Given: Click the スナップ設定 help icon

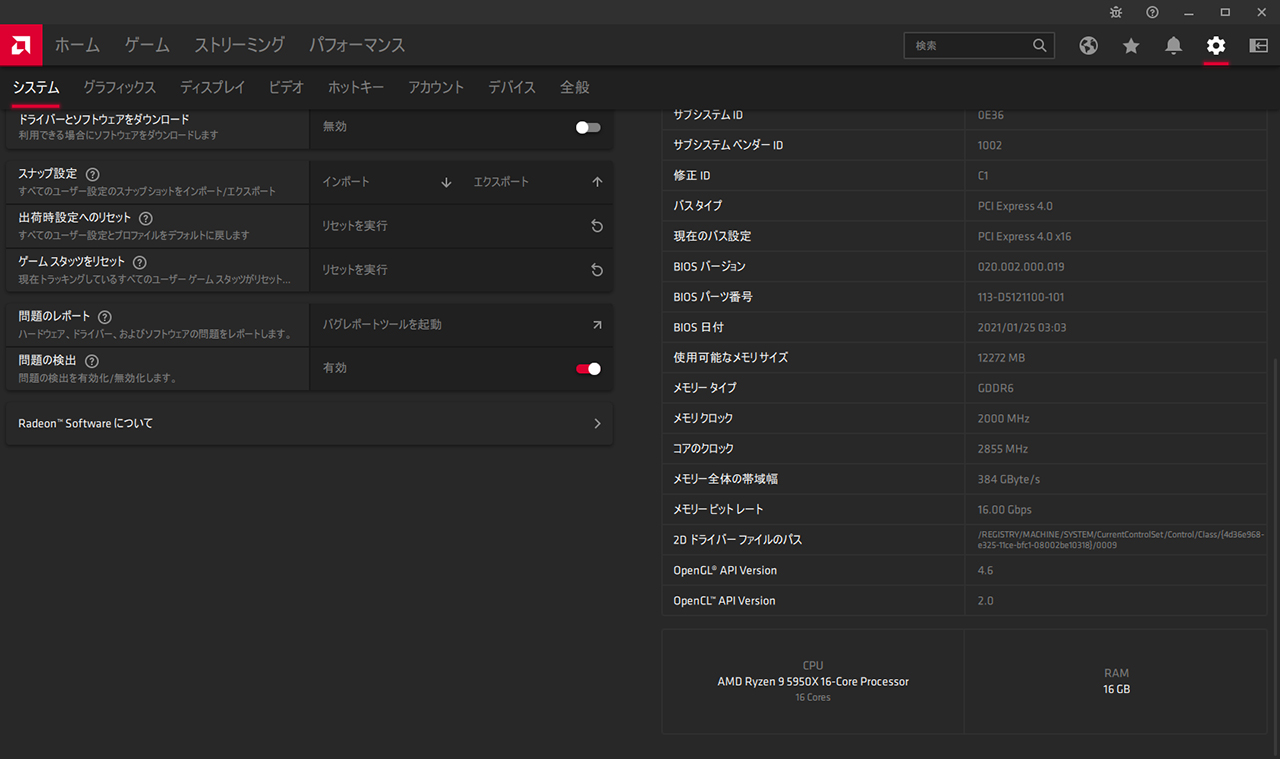Looking at the screenshot, I should coord(93,174).
